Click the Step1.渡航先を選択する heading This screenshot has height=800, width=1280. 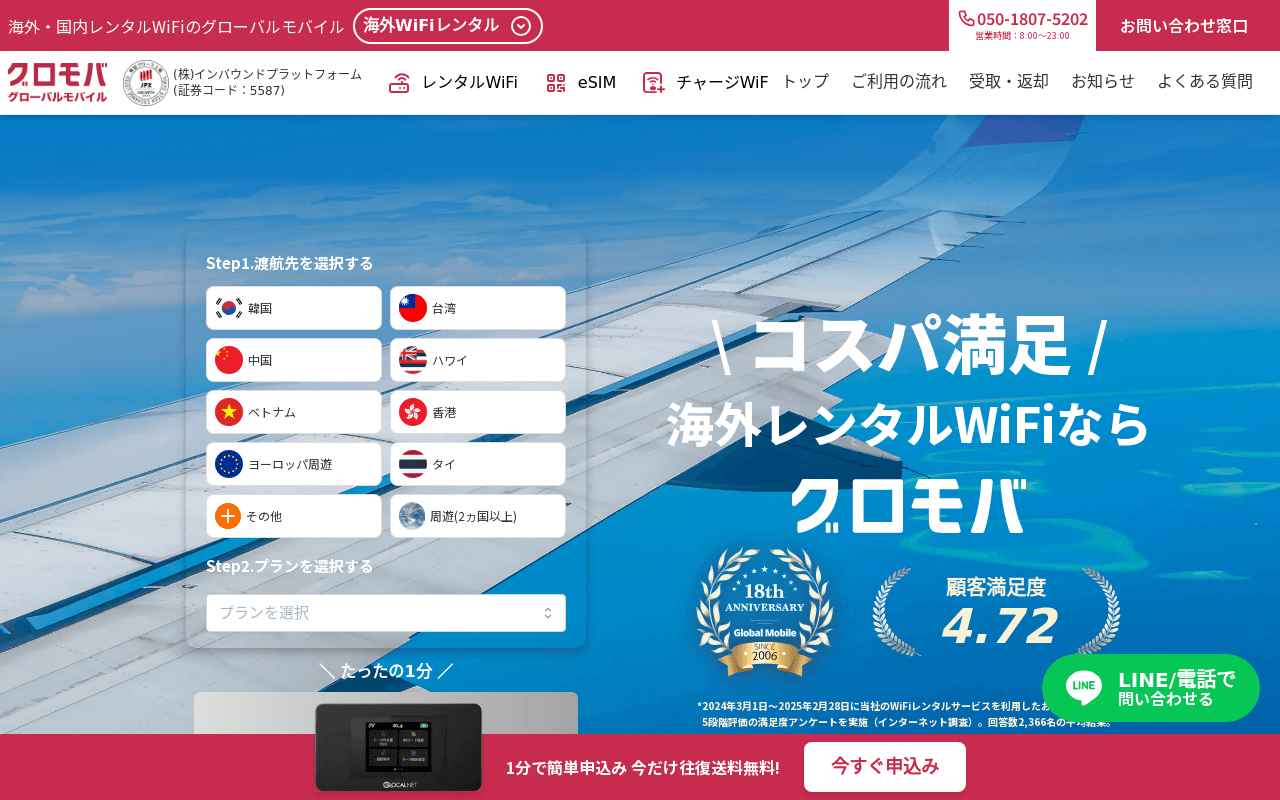[290, 263]
